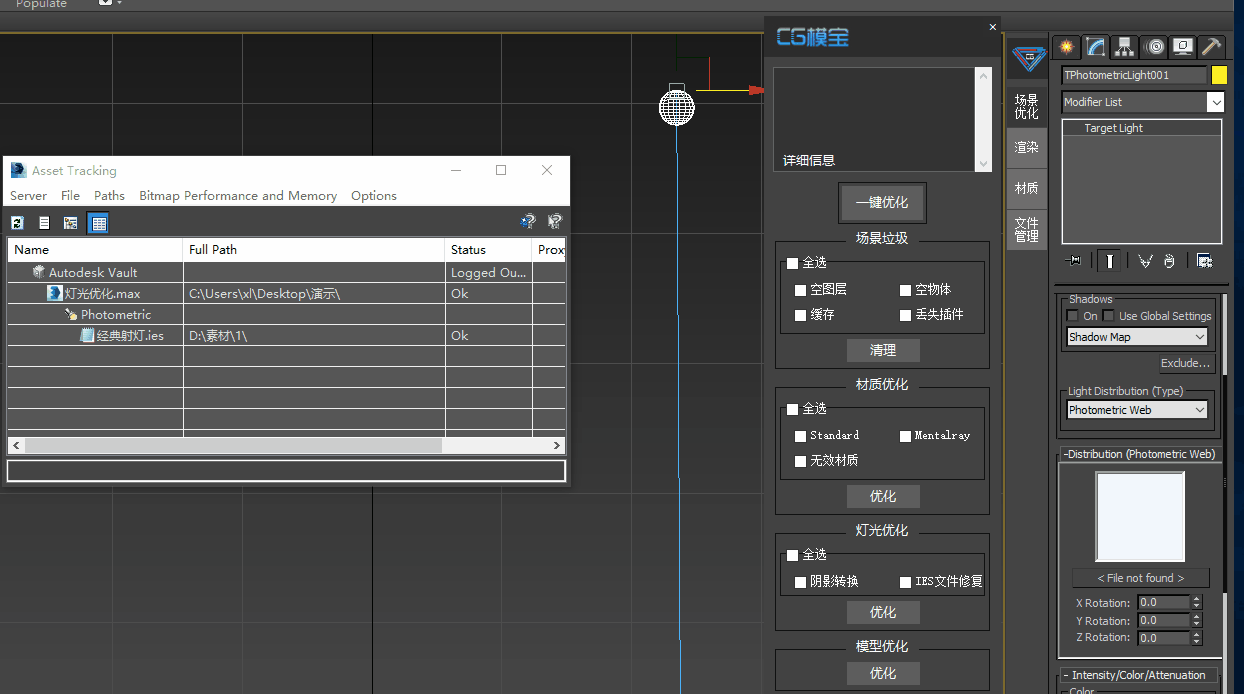Switch to the 渲染 tab
This screenshot has height=694, width=1244.
pyautogui.click(x=1027, y=147)
